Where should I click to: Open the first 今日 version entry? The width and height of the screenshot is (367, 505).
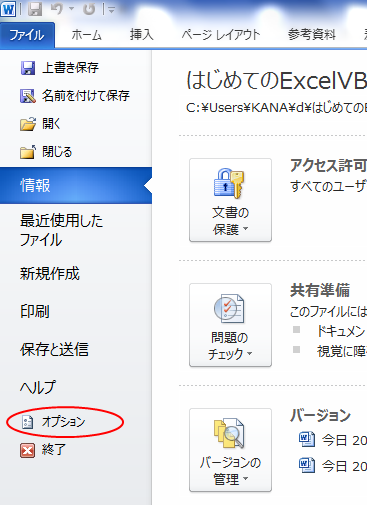coord(344,440)
